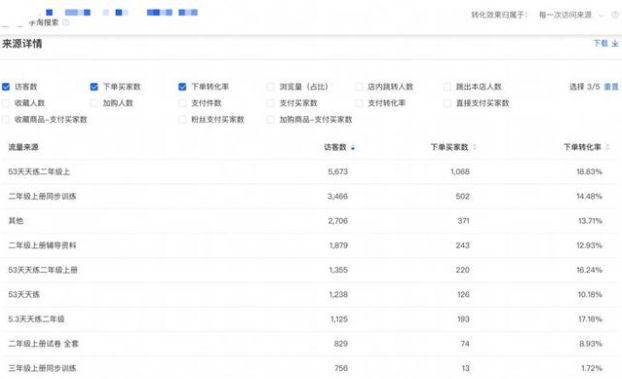Select the 5.3天天练二年级 source row
This screenshot has width=622, height=379.
[x=311, y=319]
